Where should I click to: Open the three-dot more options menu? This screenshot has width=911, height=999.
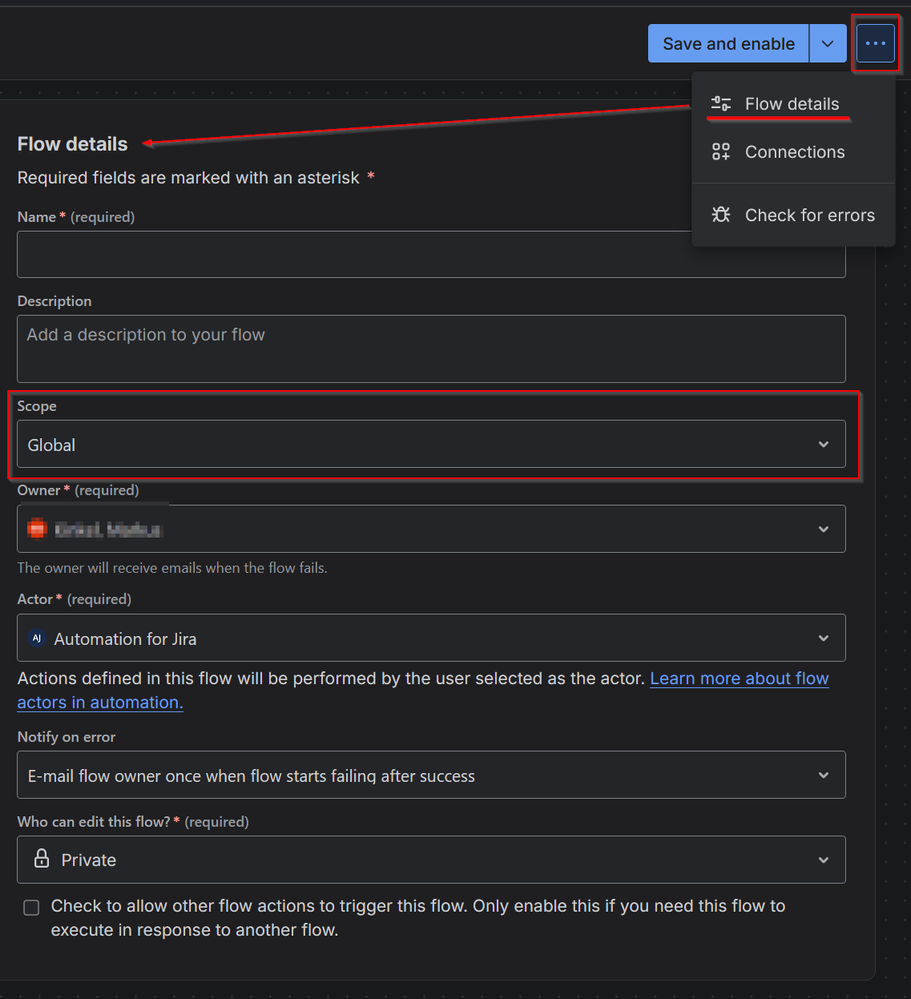point(875,43)
